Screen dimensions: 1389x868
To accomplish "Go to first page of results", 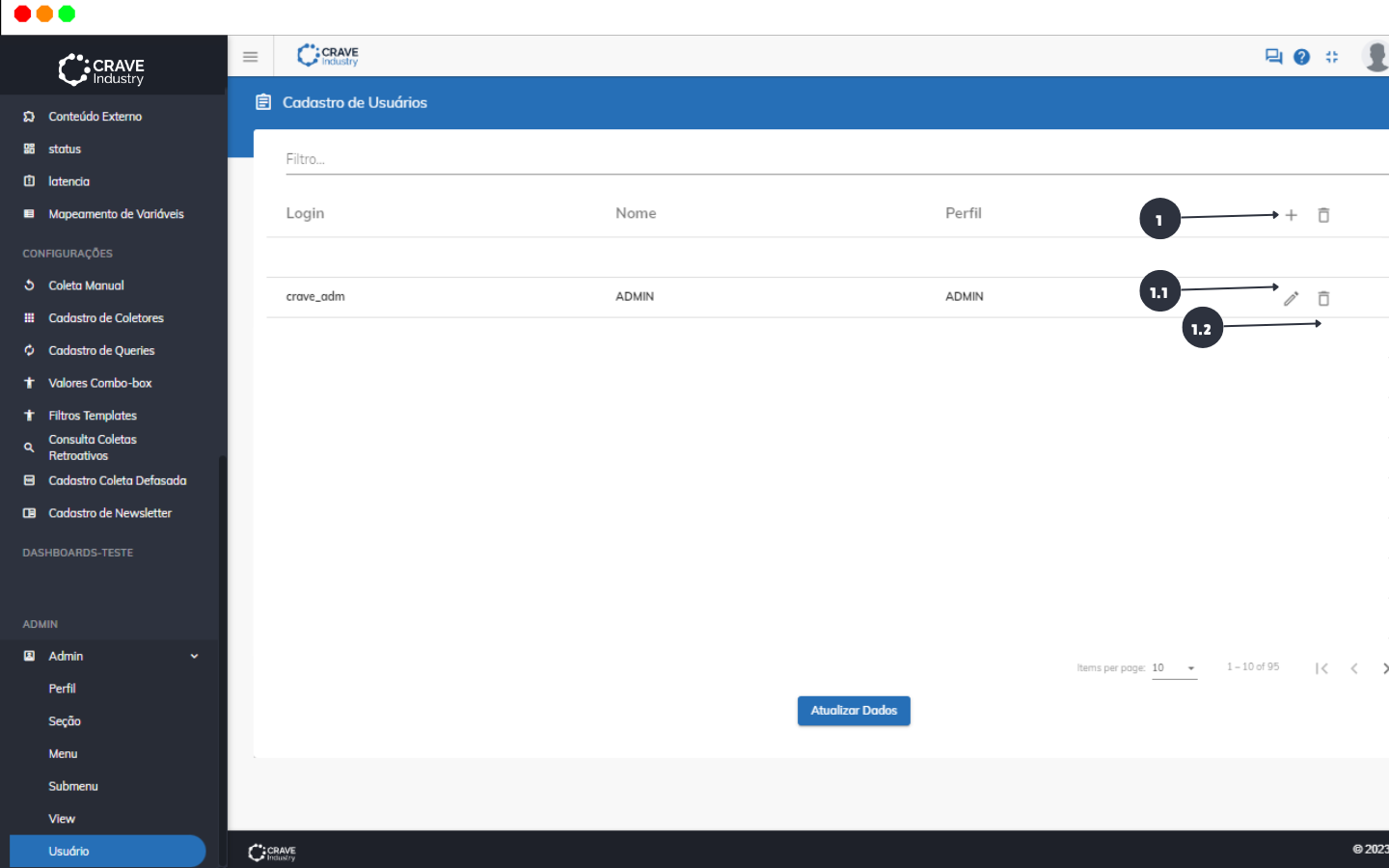I will click(x=1321, y=668).
